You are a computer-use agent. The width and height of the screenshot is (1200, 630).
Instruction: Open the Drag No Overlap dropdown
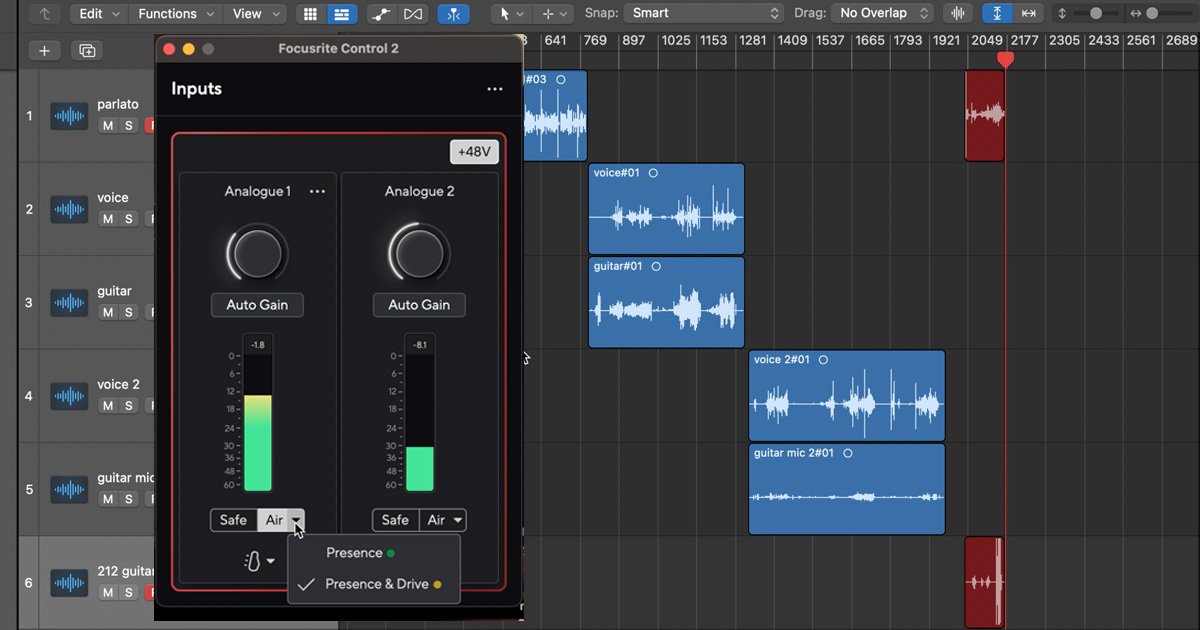882,14
